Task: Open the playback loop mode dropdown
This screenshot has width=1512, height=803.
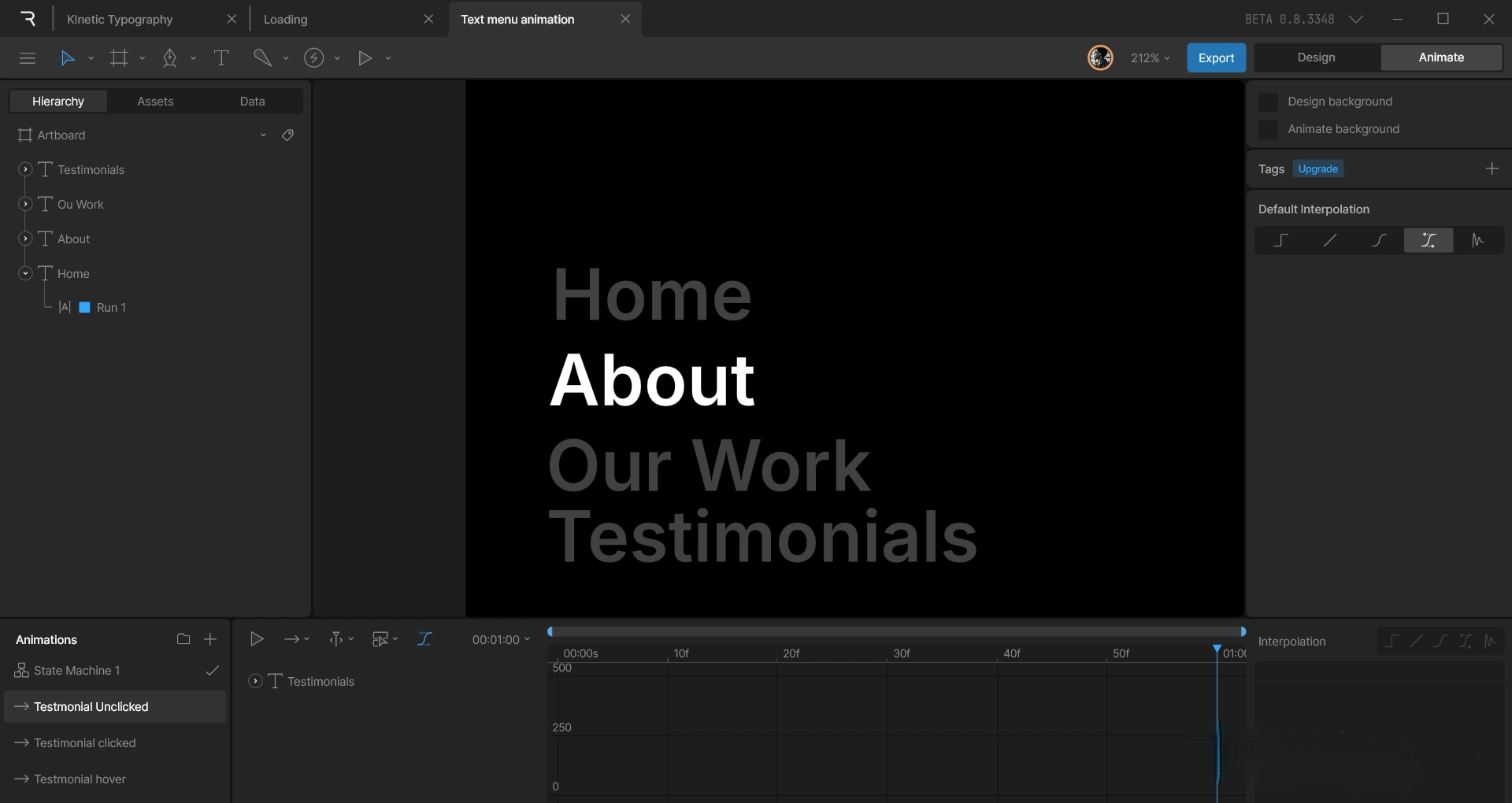Action: (x=296, y=638)
